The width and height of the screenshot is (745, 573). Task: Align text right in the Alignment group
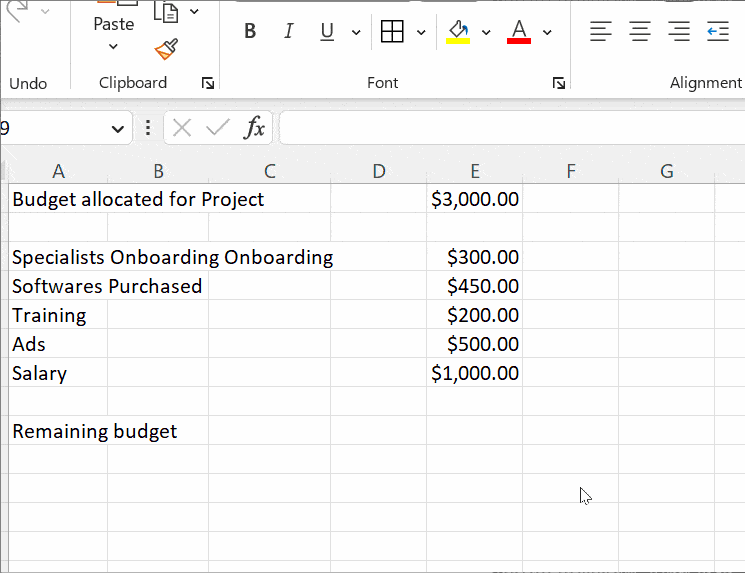tap(679, 32)
